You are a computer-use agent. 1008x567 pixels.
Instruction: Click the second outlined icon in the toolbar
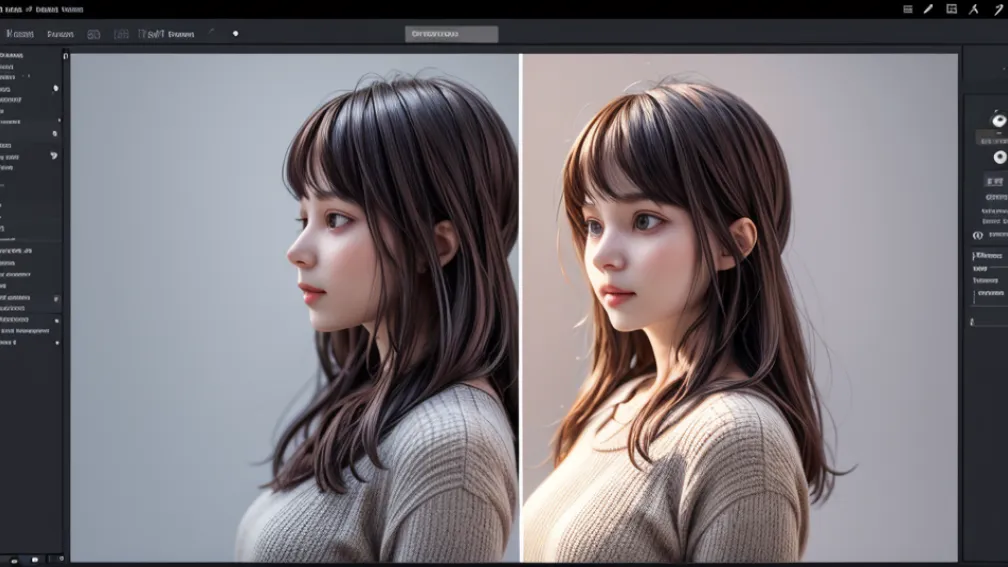click(121, 34)
